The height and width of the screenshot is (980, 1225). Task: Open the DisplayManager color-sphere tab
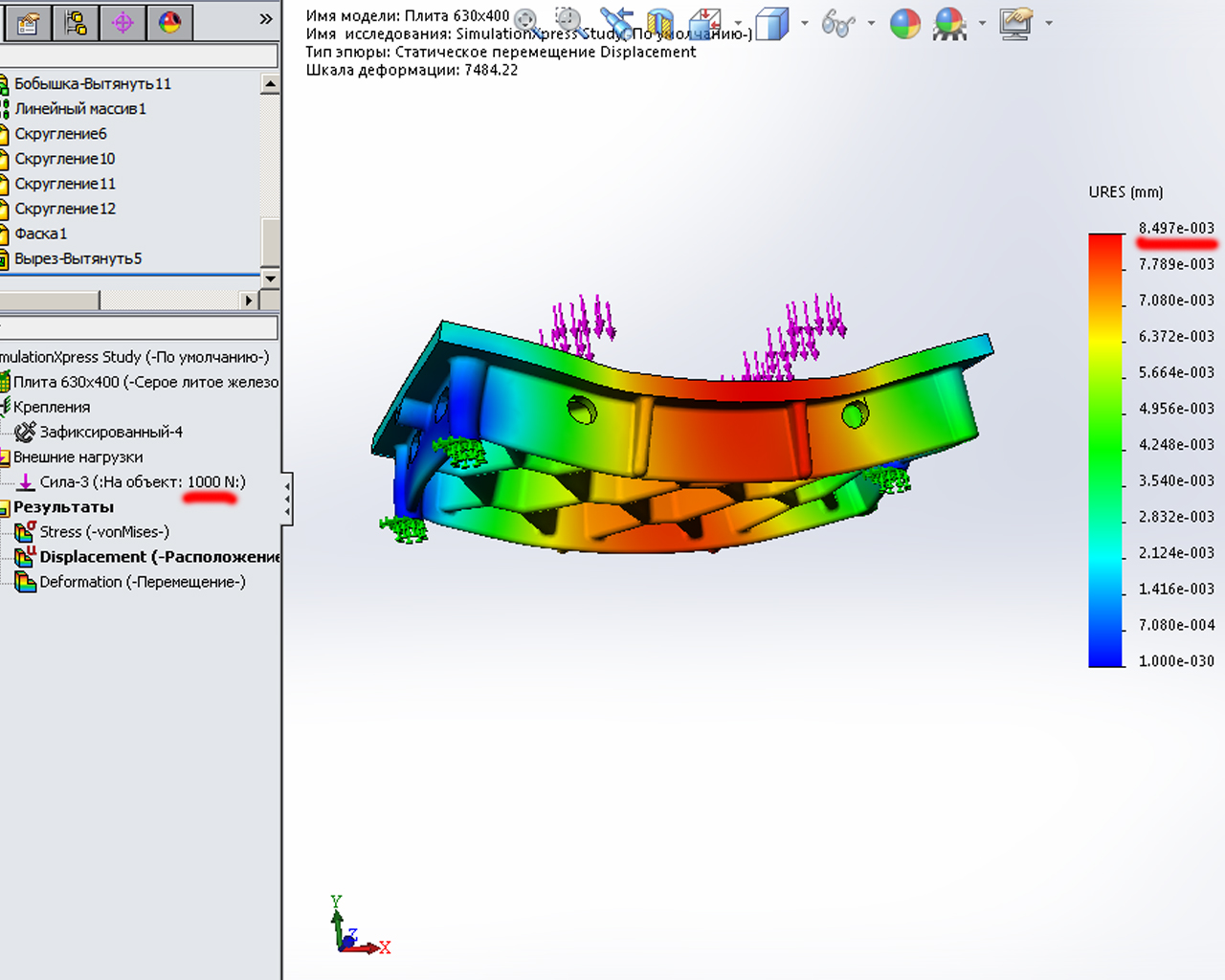[x=170, y=22]
